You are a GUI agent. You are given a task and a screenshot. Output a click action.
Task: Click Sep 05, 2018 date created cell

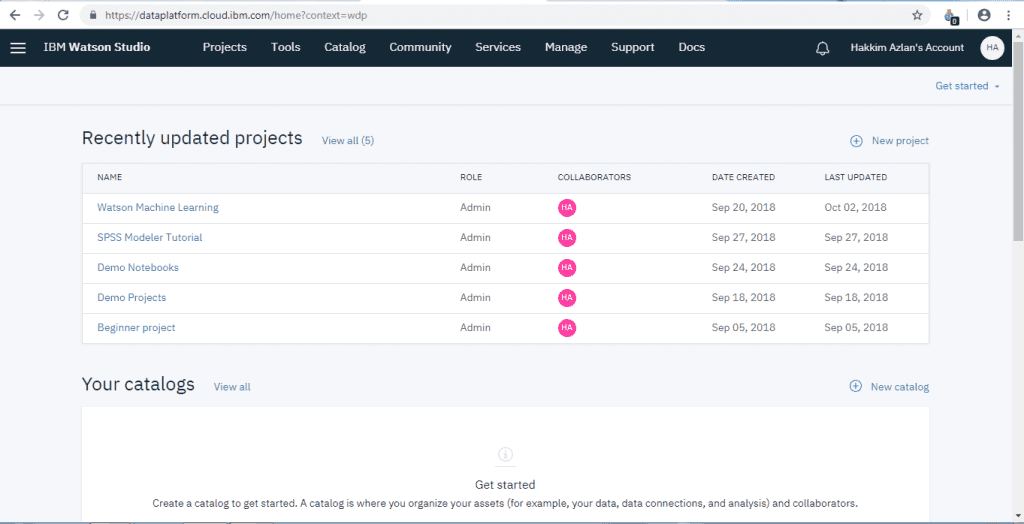744,328
